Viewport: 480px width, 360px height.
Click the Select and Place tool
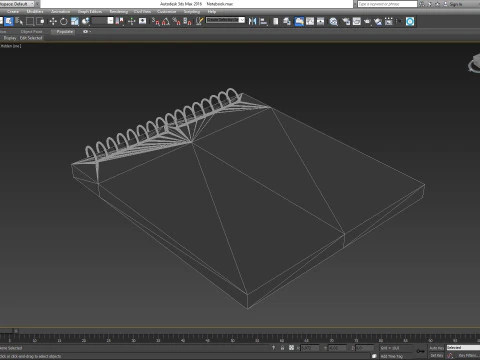point(85,21)
